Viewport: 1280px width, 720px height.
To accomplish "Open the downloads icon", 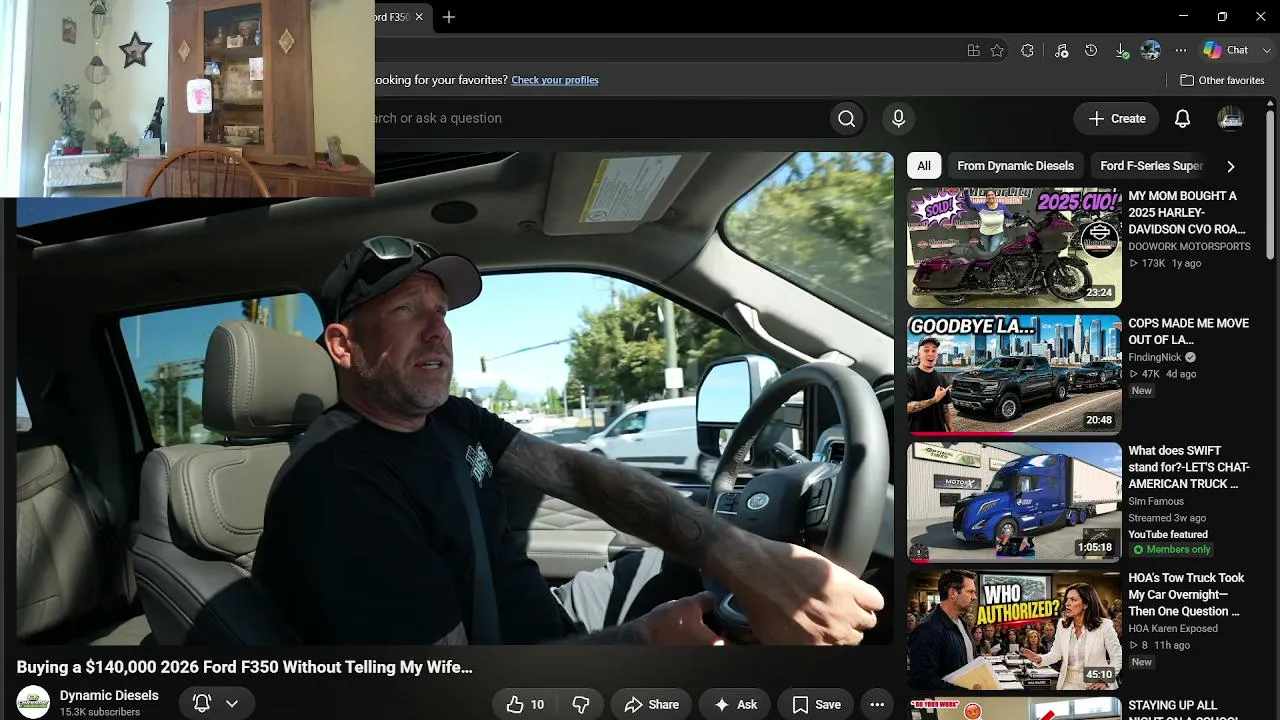I will tap(1122, 50).
